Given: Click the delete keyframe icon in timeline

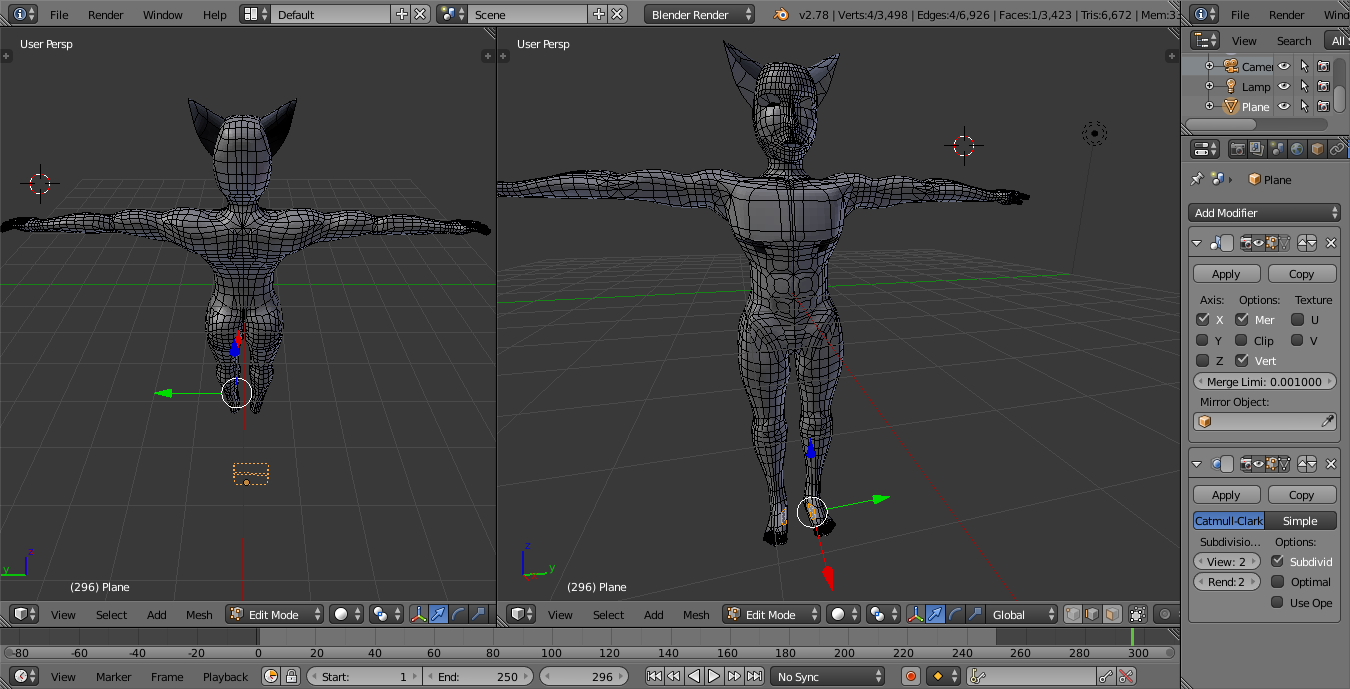Looking at the screenshot, I should coord(1127,677).
